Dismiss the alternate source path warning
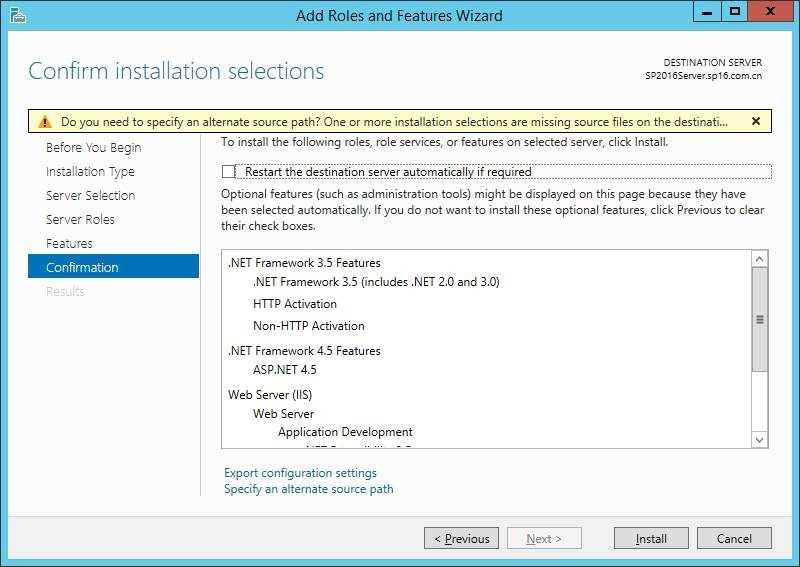This screenshot has height=567, width=800. (x=756, y=121)
